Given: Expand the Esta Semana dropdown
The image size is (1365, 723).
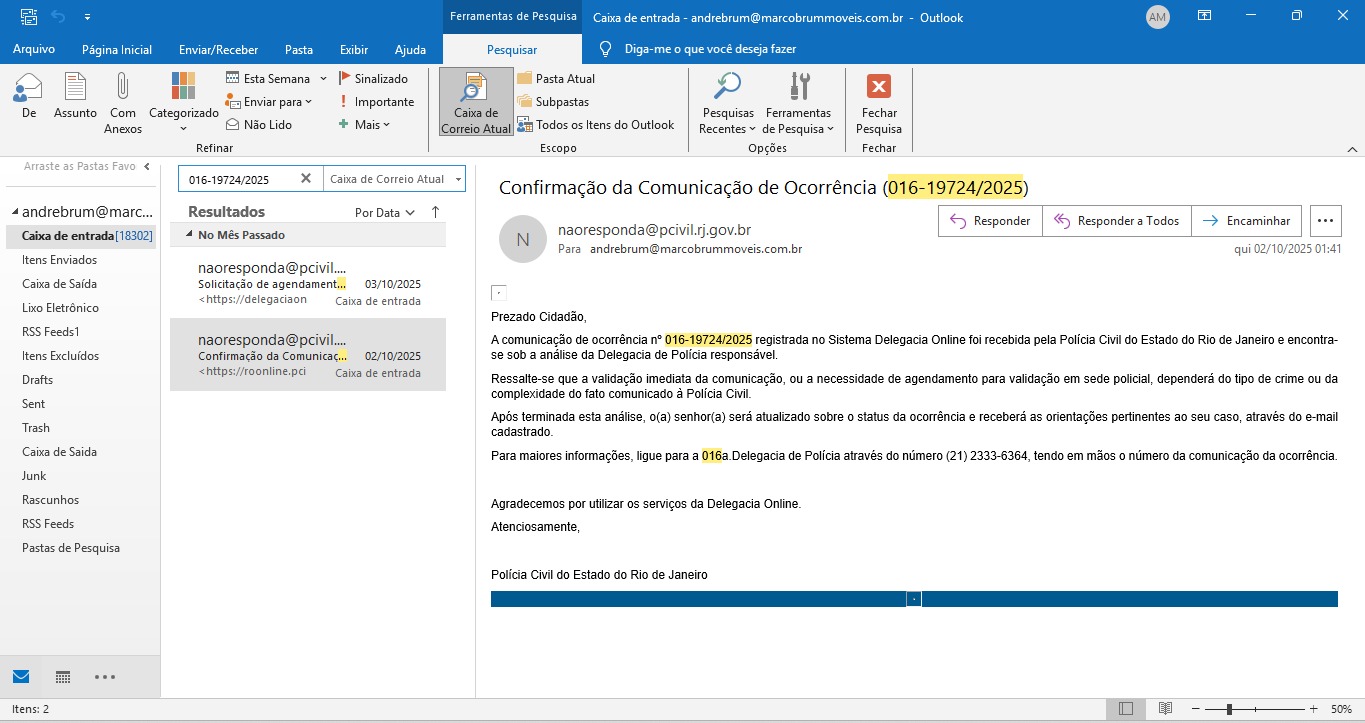Looking at the screenshot, I should click(323, 78).
